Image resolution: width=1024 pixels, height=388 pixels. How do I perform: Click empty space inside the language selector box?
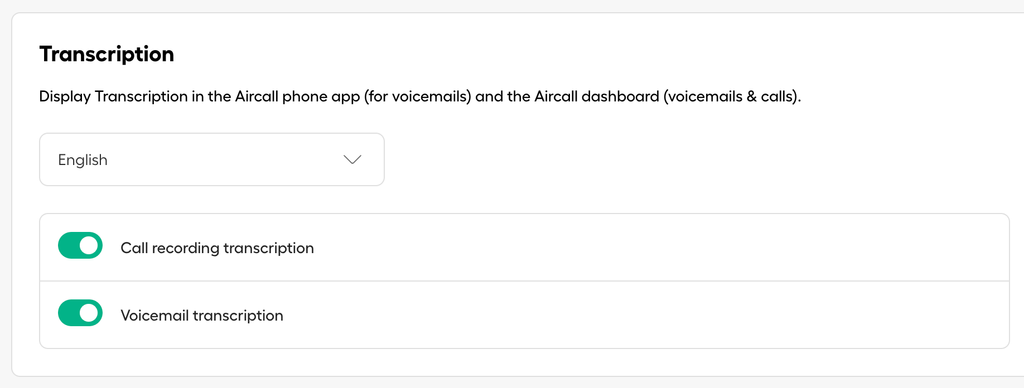click(222, 159)
